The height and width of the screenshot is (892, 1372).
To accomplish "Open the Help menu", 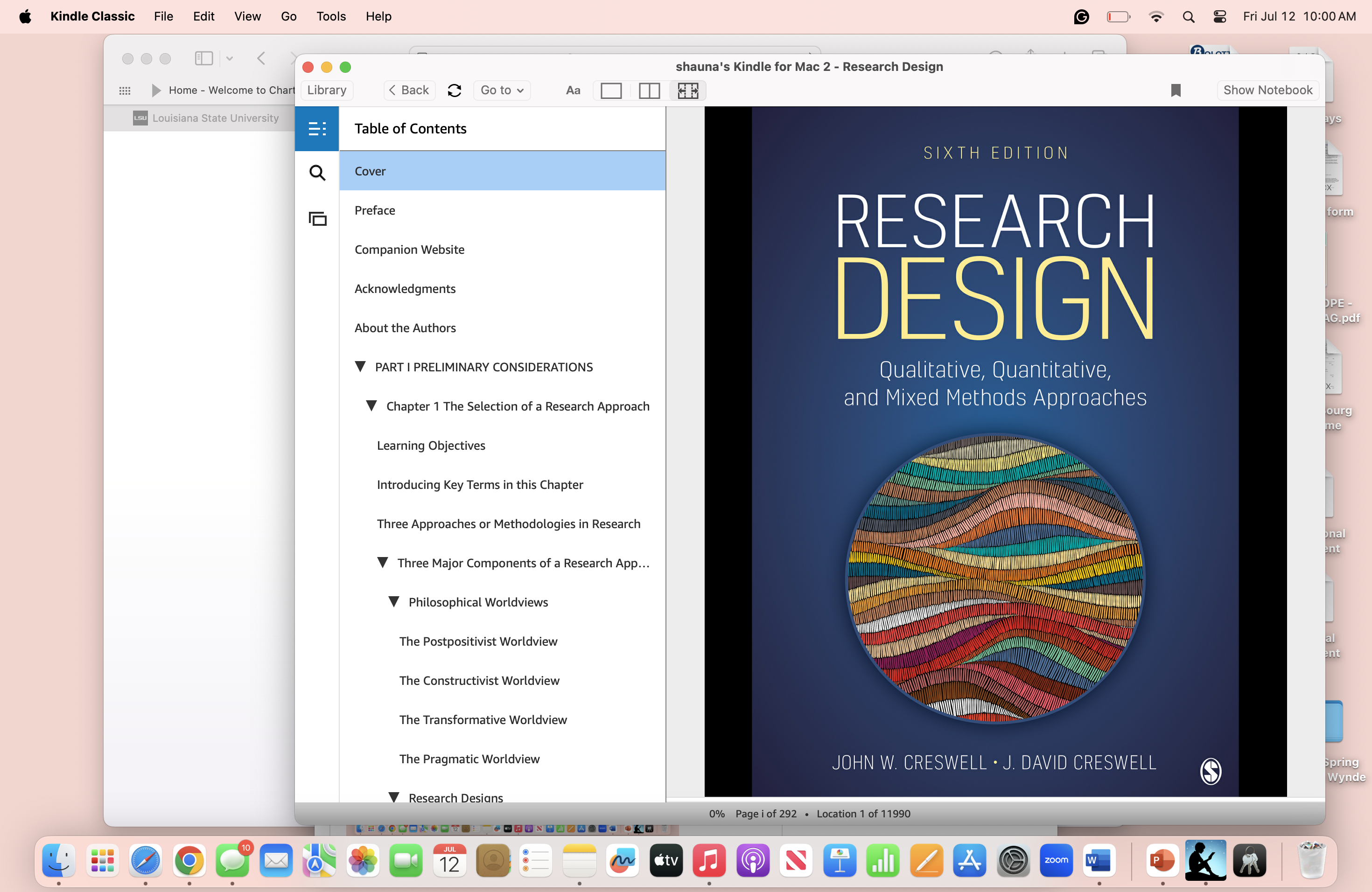I will tap(378, 16).
